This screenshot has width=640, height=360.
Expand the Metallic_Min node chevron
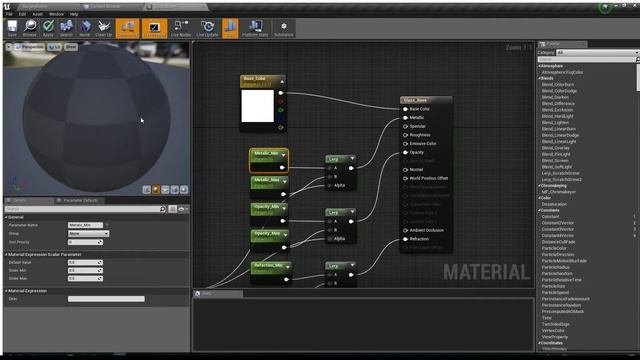(284, 156)
